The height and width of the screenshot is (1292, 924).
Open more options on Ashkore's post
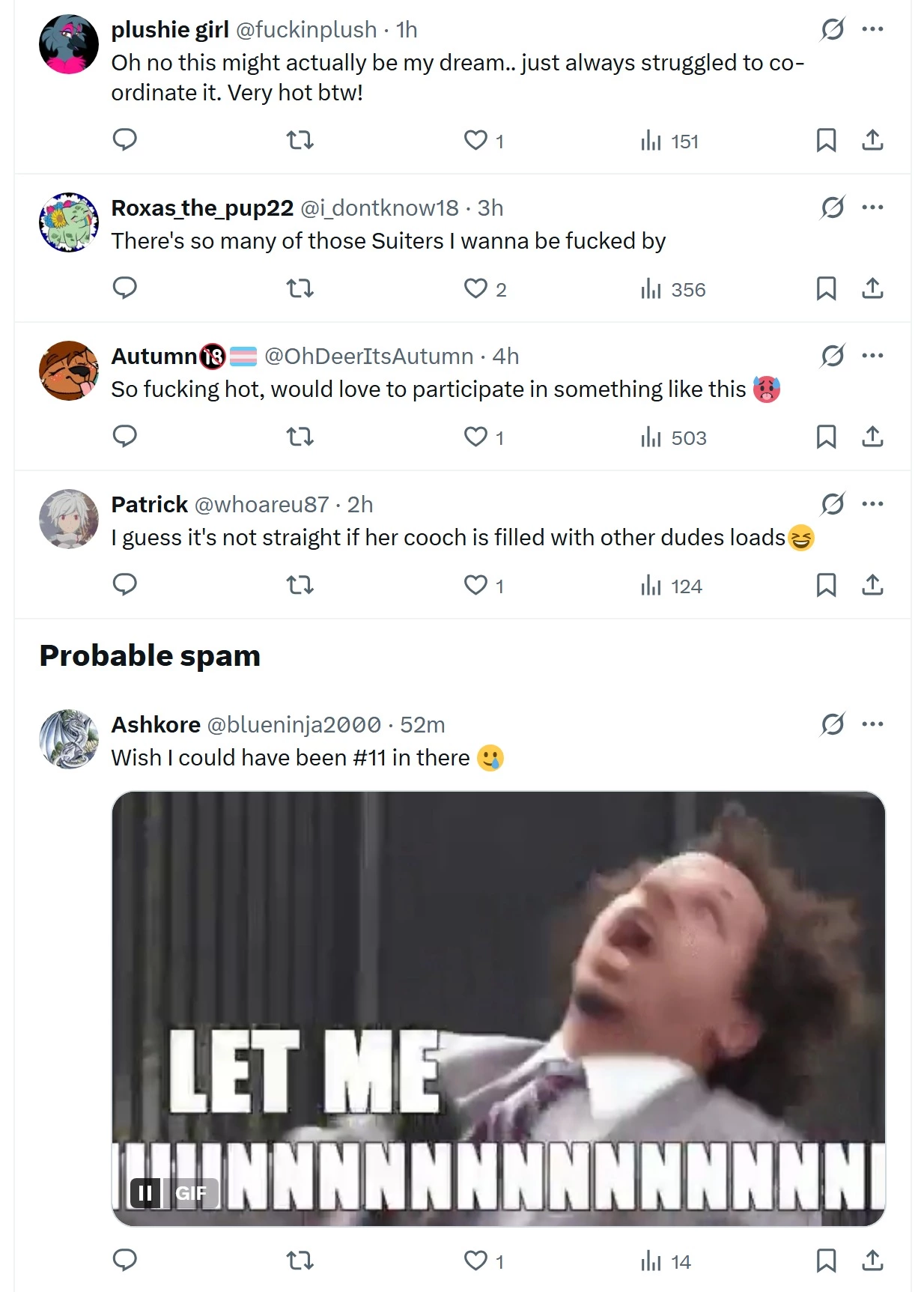(872, 724)
